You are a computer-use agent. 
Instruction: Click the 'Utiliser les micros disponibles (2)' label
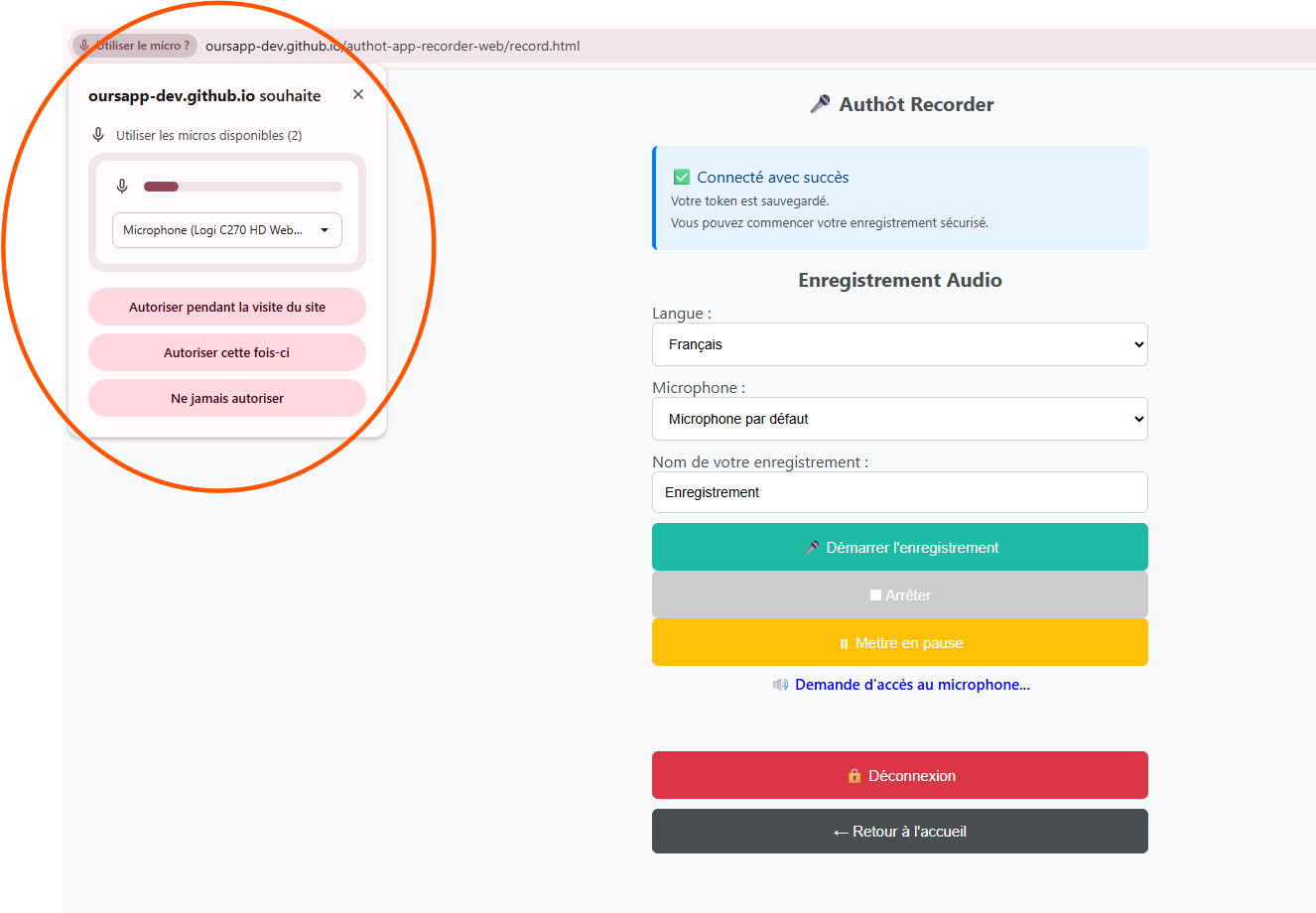(x=209, y=135)
